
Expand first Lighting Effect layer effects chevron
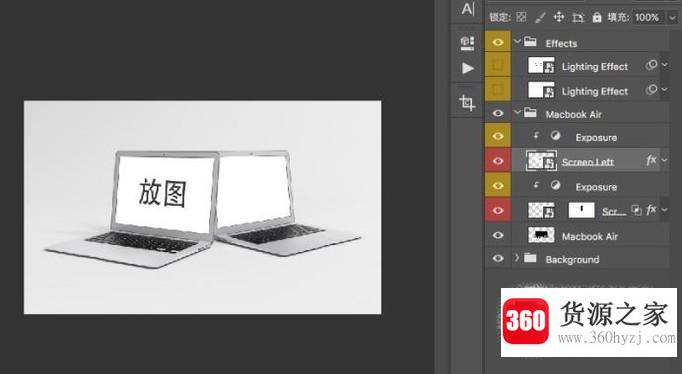(665, 65)
